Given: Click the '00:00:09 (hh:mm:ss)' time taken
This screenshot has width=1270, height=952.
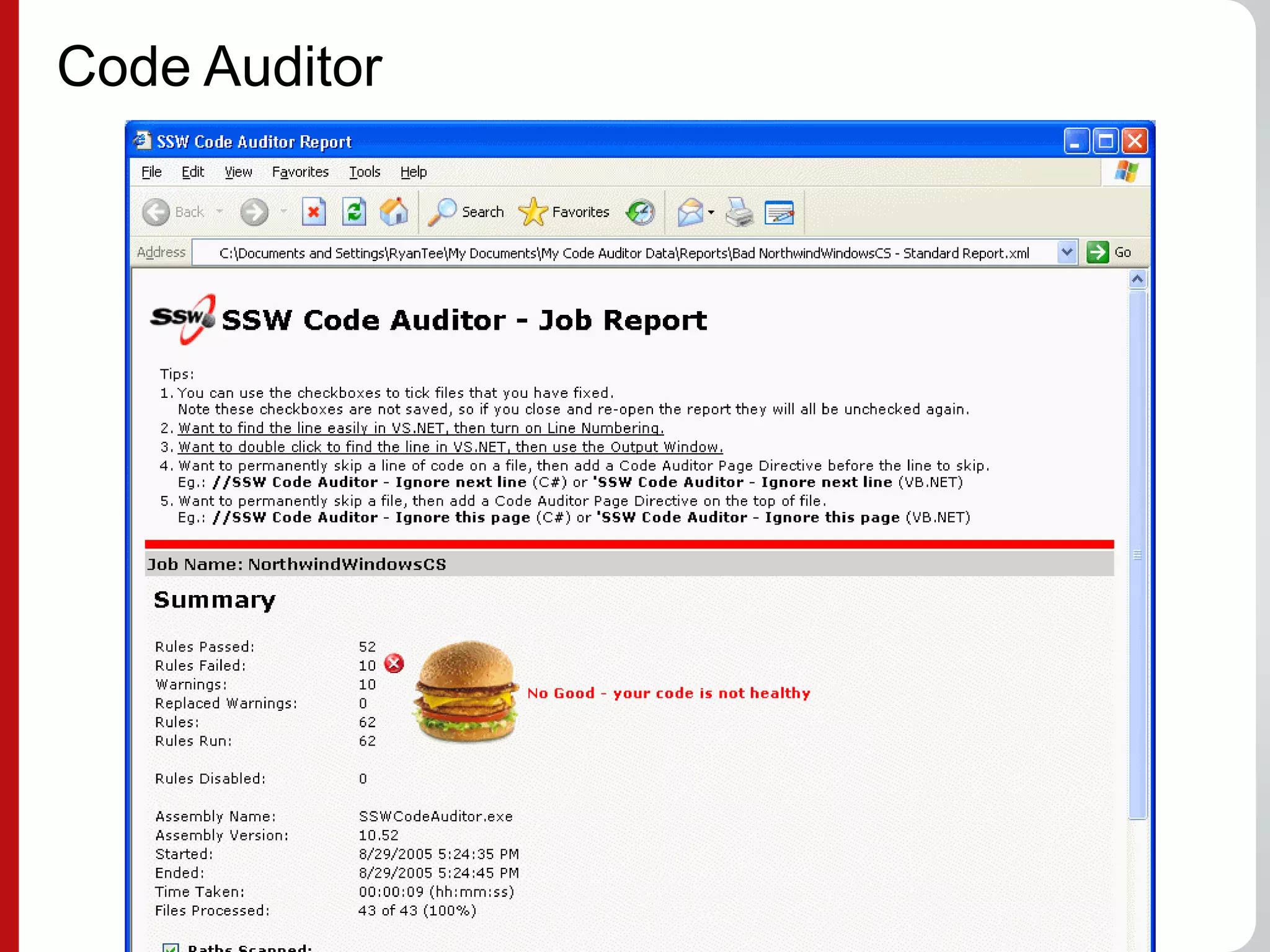Looking at the screenshot, I should (x=437, y=892).
